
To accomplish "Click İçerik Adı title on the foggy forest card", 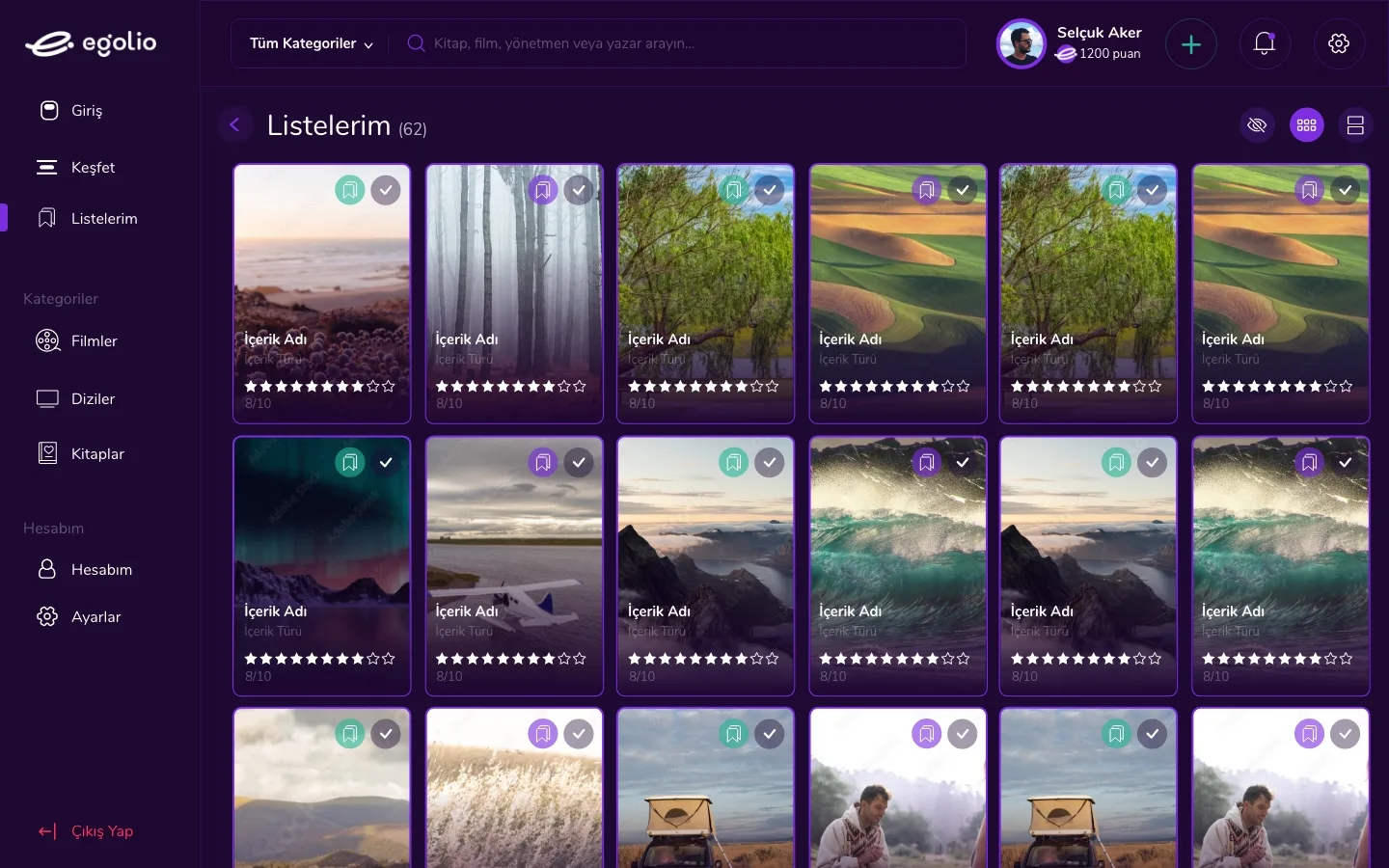I will (x=467, y=339).
